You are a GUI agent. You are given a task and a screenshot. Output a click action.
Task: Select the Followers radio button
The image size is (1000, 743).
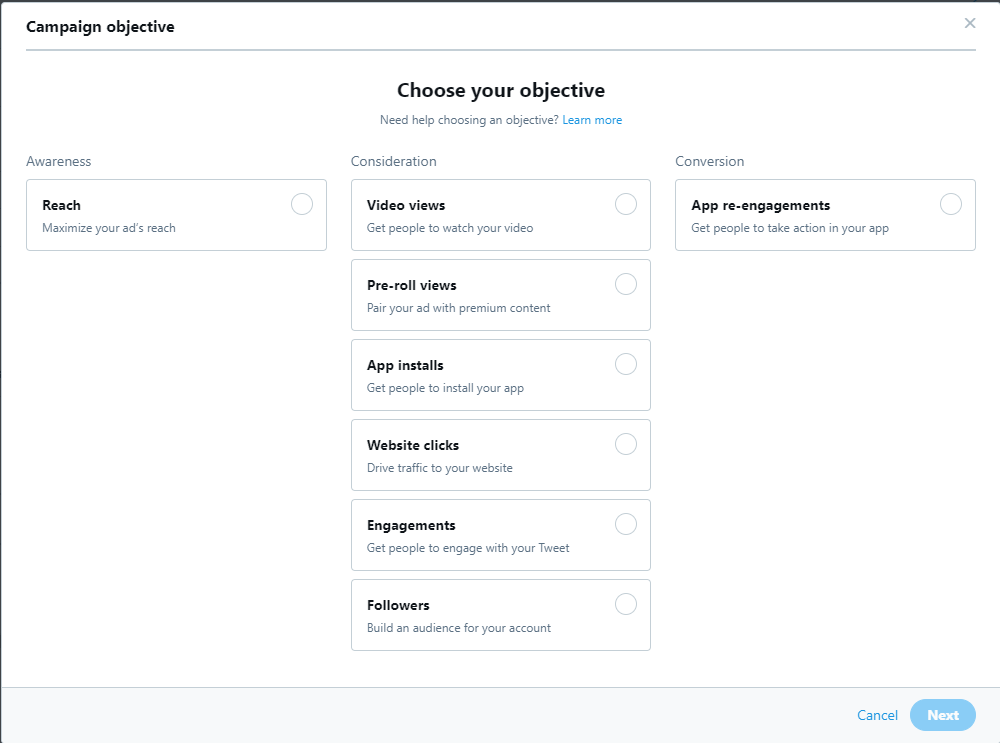coord(626,604)
